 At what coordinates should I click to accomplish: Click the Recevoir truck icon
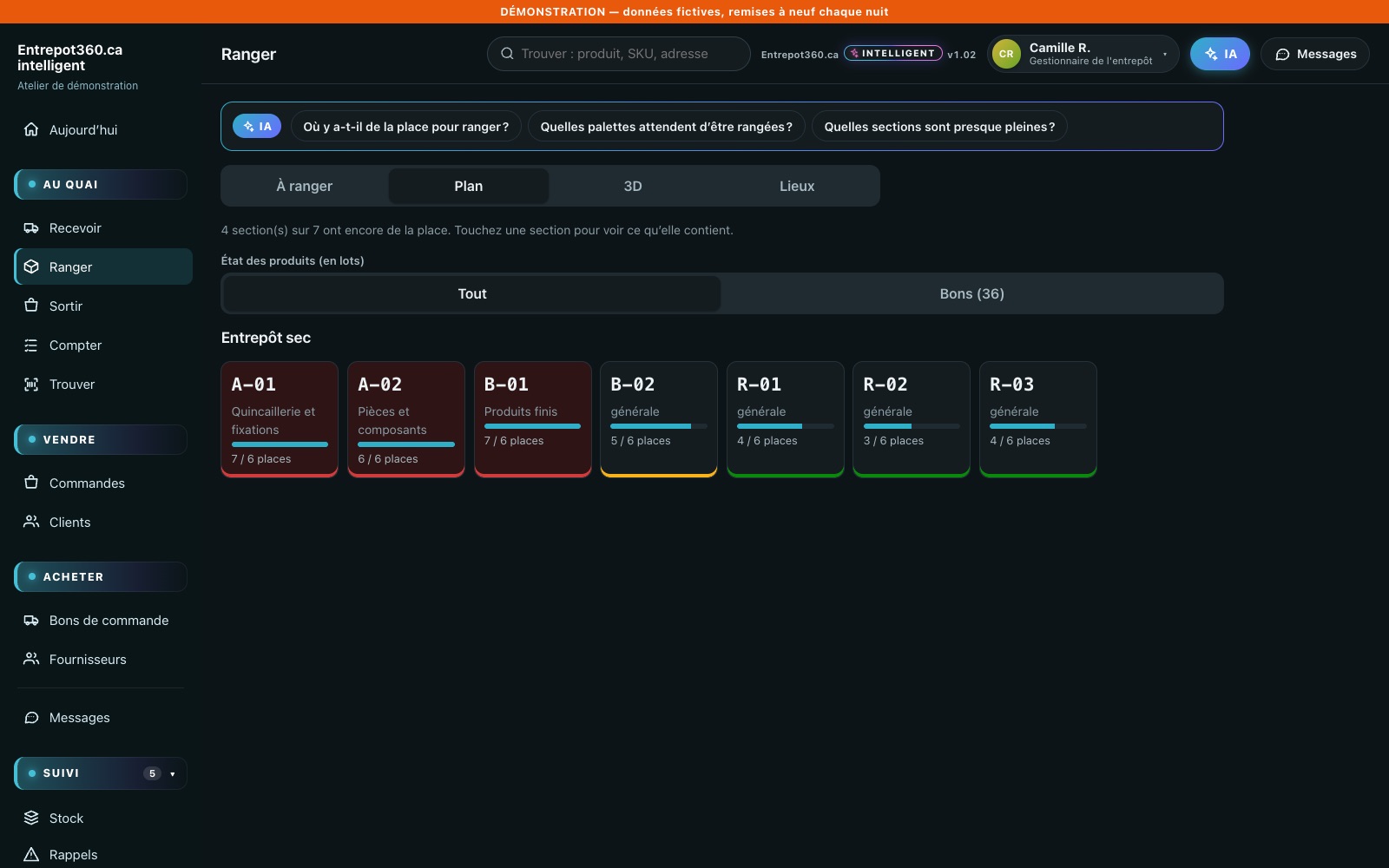pyautogui.click(x=31, y=227)
